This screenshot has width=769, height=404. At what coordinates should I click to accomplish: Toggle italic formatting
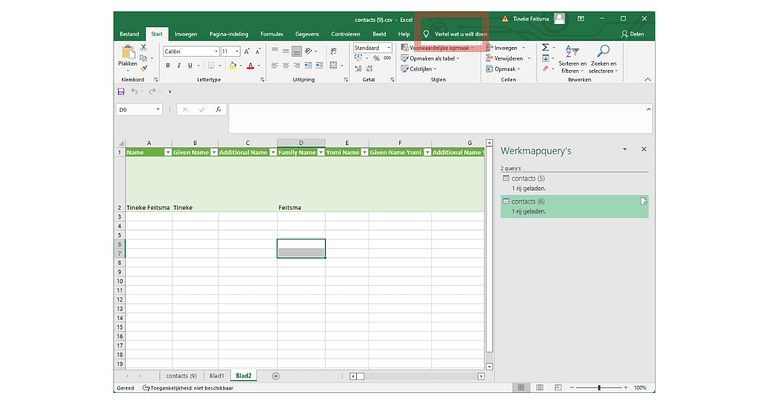coord(180,66)
